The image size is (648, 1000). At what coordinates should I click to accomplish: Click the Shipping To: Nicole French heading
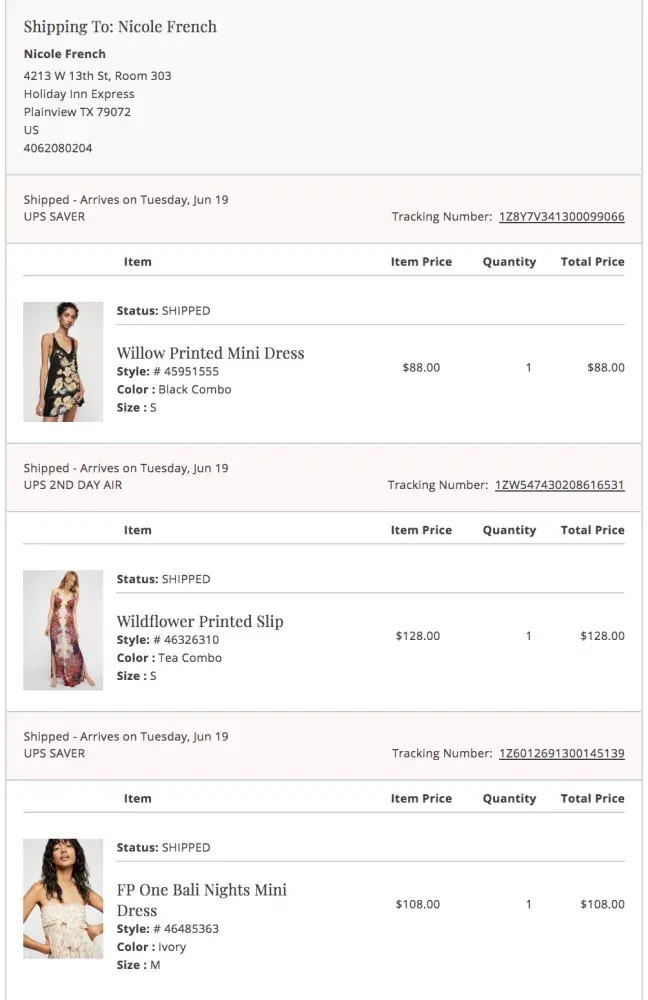tap(120, 27)
